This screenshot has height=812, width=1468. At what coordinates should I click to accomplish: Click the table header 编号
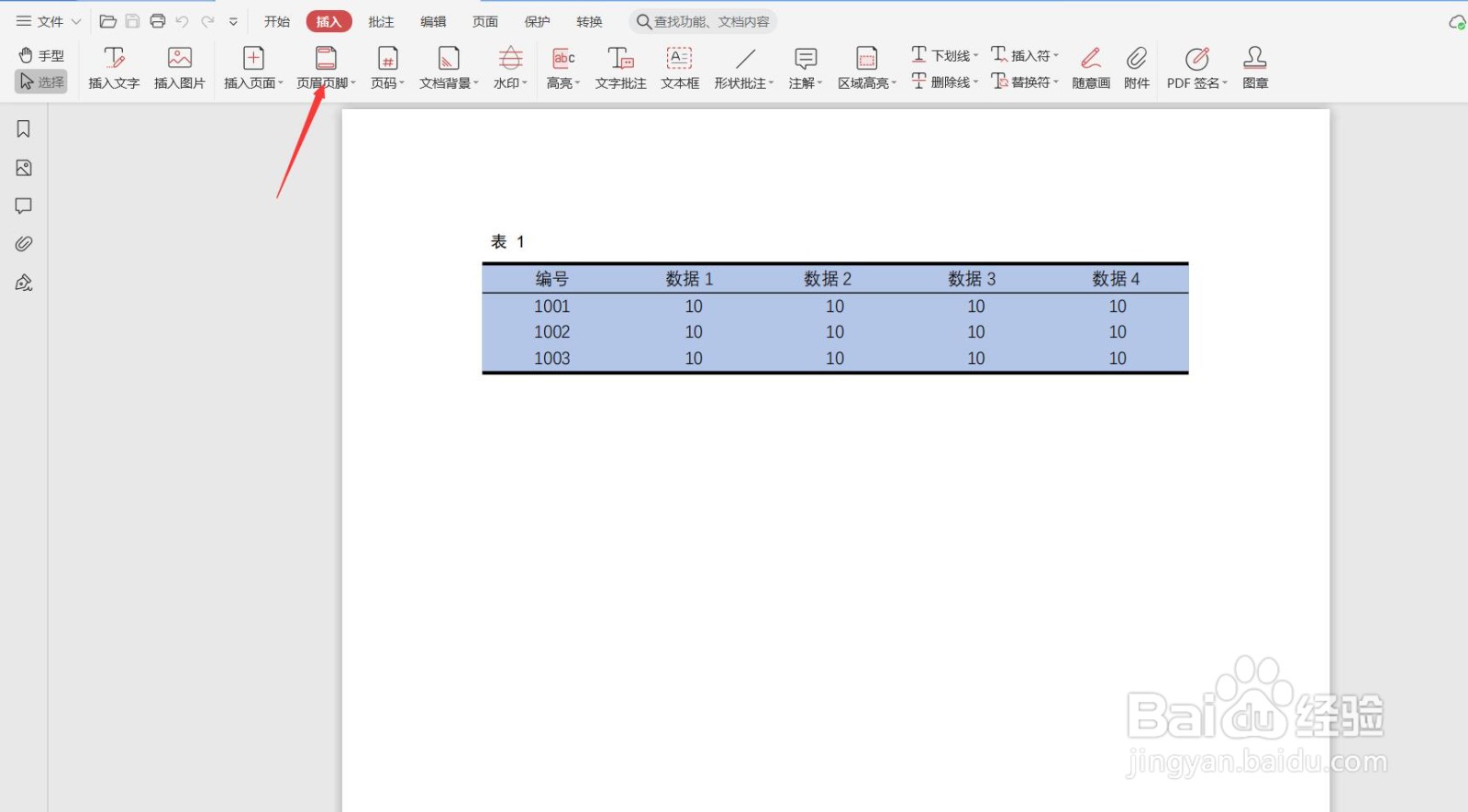tap(552, 279)
